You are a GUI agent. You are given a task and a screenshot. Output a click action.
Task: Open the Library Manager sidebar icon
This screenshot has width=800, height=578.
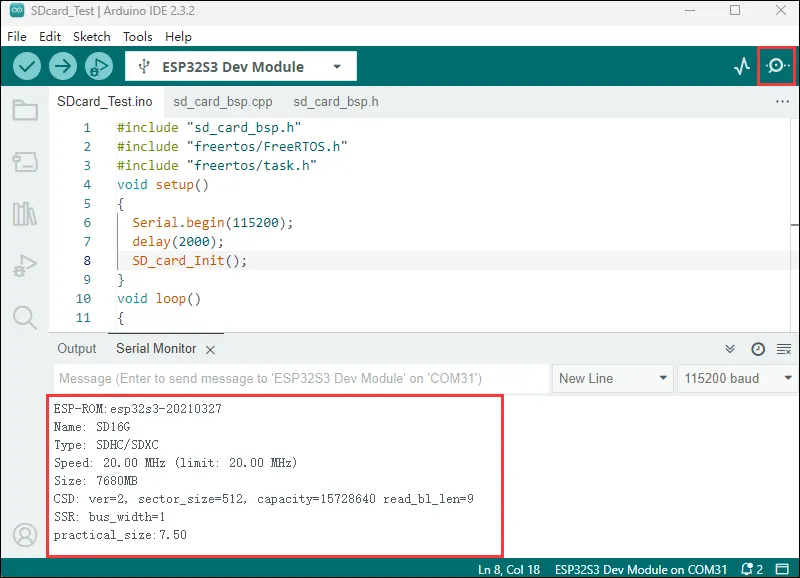25,214
